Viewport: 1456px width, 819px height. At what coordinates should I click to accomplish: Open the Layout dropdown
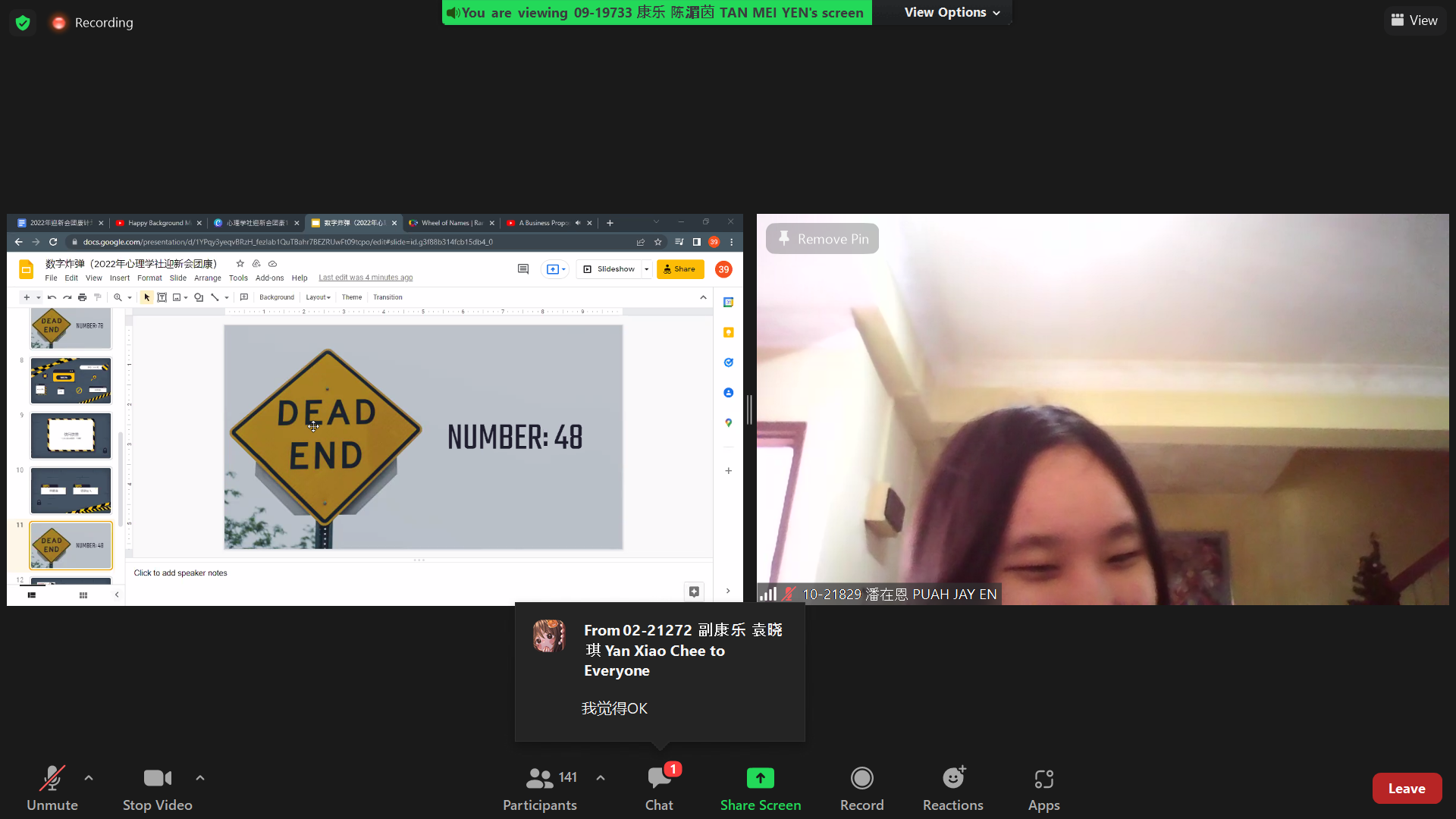[x=318, y=297]
